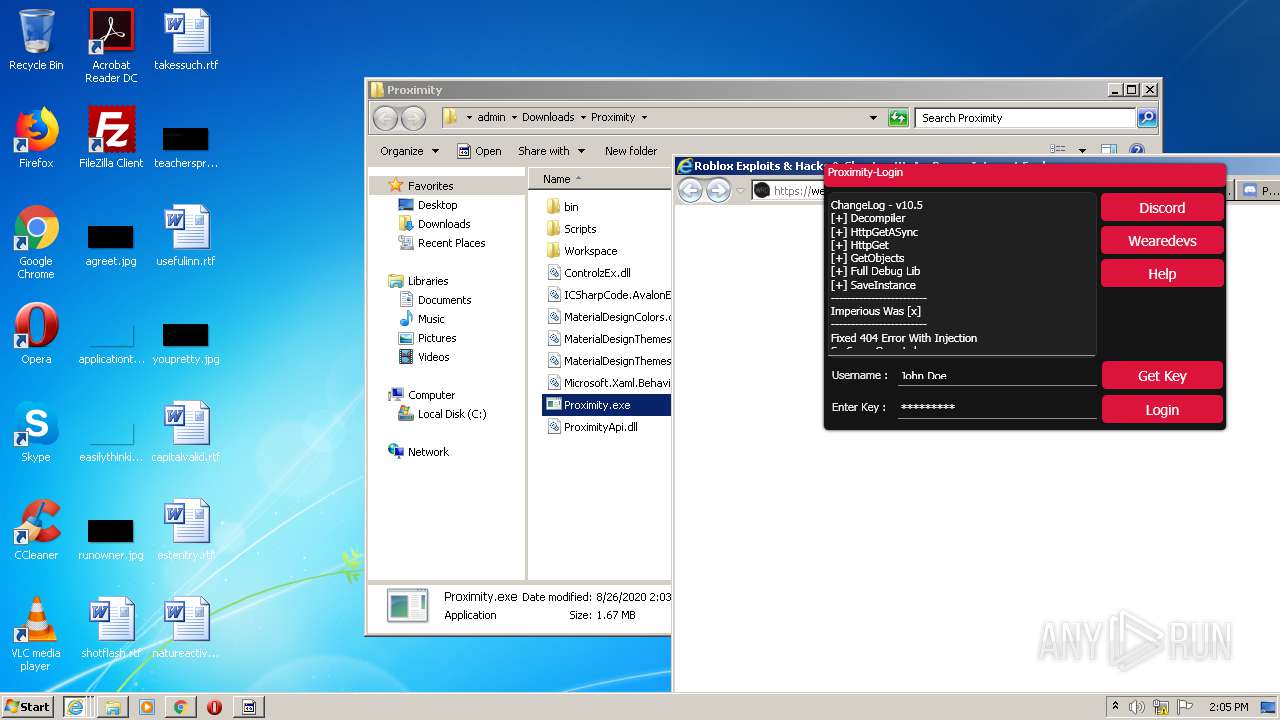Select the bin folder
This screenshot has width=1280, height=720.
tap(571, 207)
